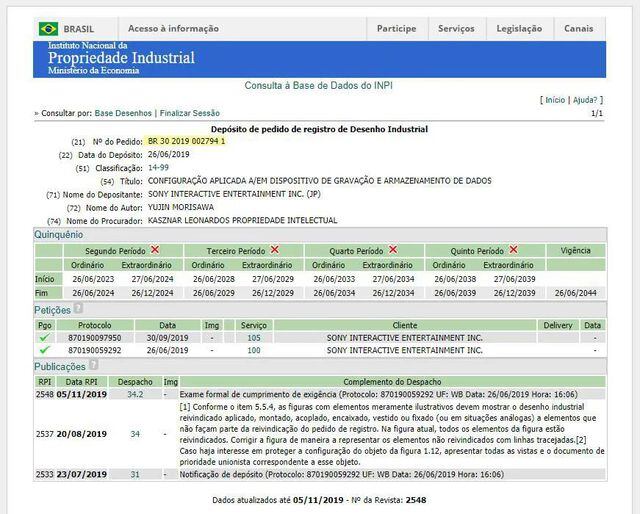Go to Início link
640x514 pixels.
pos(554,100)
